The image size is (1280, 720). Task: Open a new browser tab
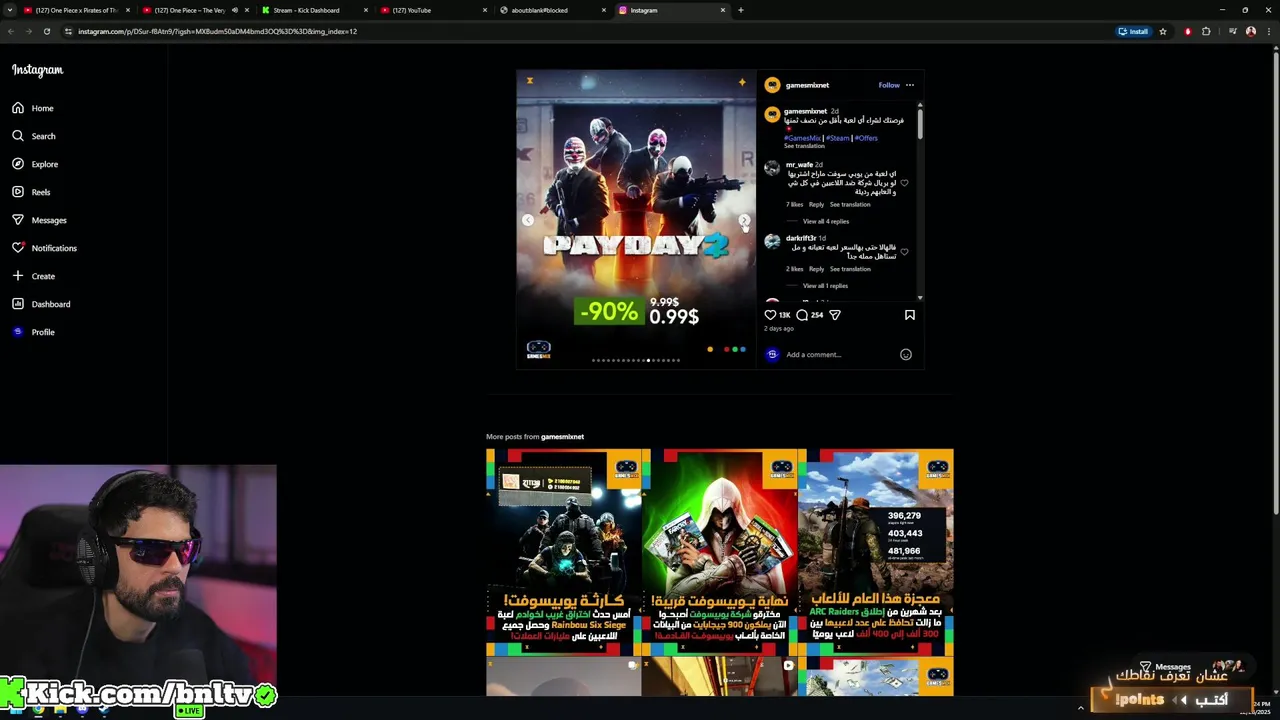pos(740,10)
